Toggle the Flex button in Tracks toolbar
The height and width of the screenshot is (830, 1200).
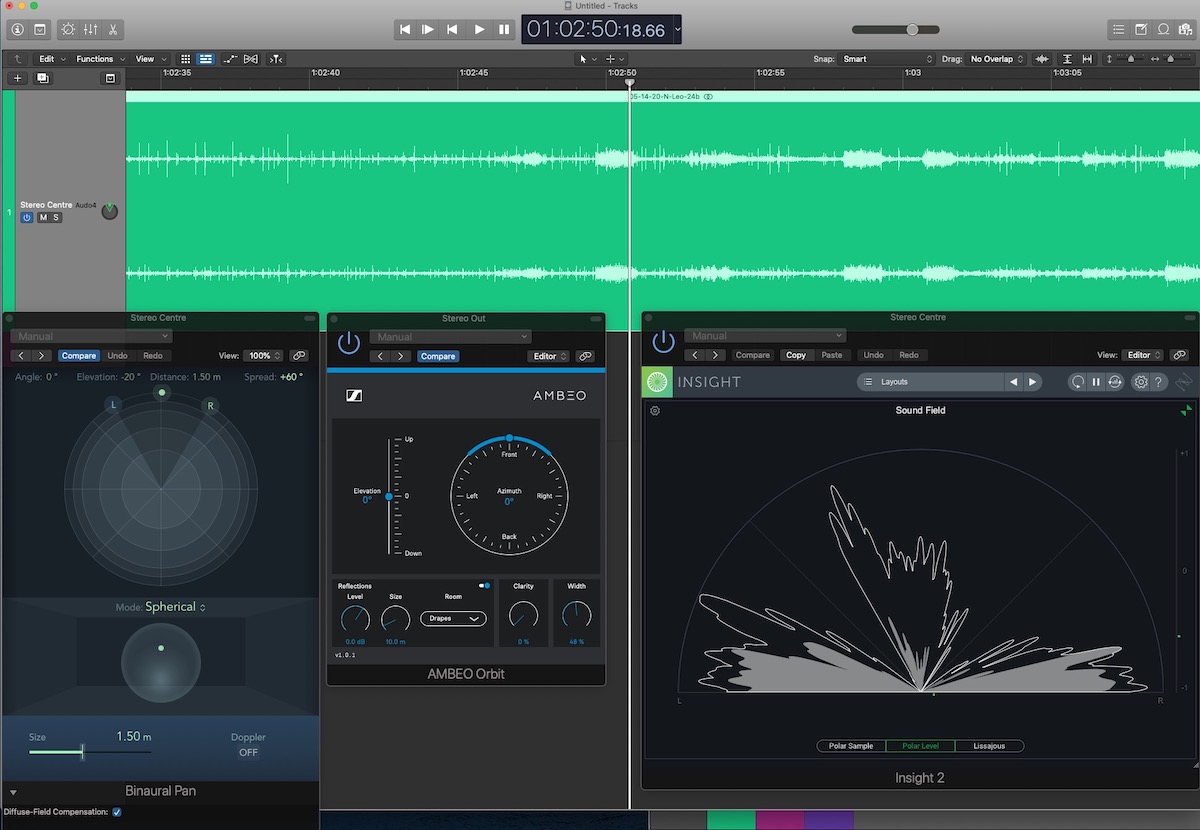[251, 59]
